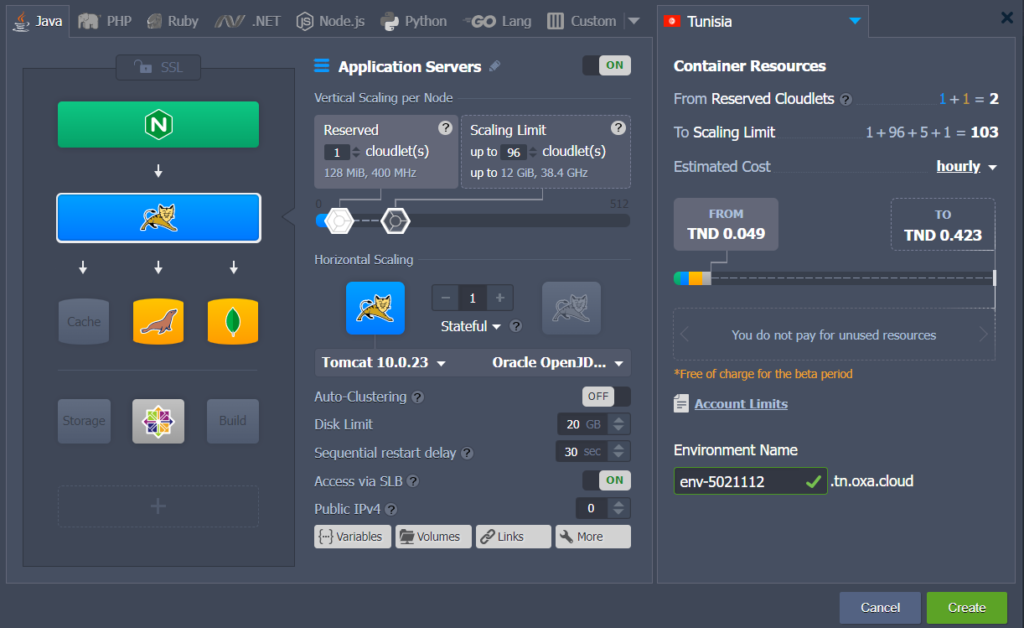The height and width of the screenshot is (628, 1024).
Task: Adjust Sequential restart delay stepper
Action: pos(618,451)
